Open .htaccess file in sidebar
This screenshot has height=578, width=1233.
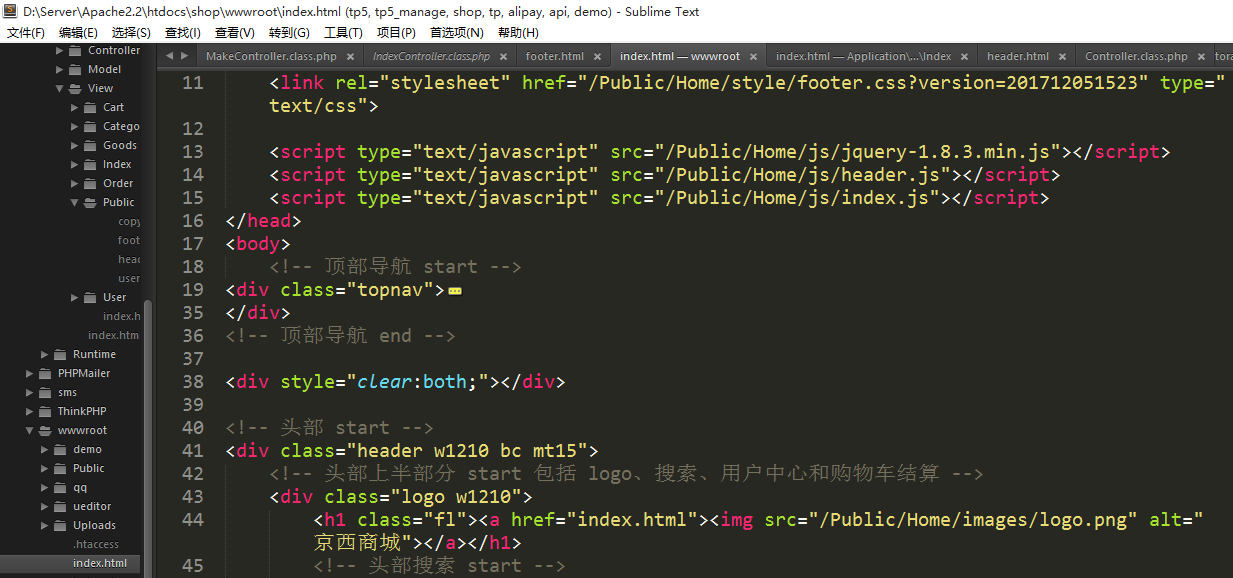pos(96,544)
